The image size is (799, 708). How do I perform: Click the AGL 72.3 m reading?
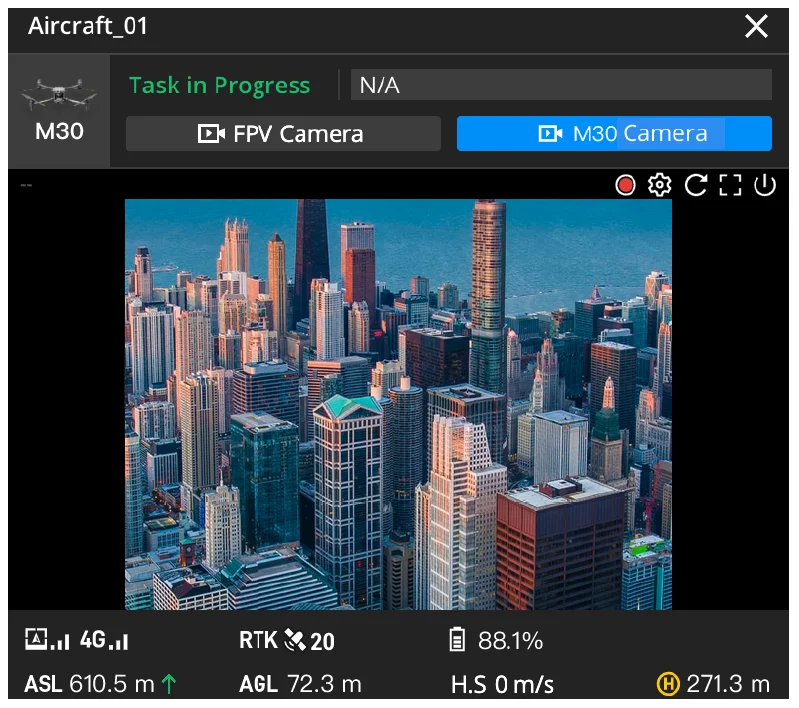(300, 685)
